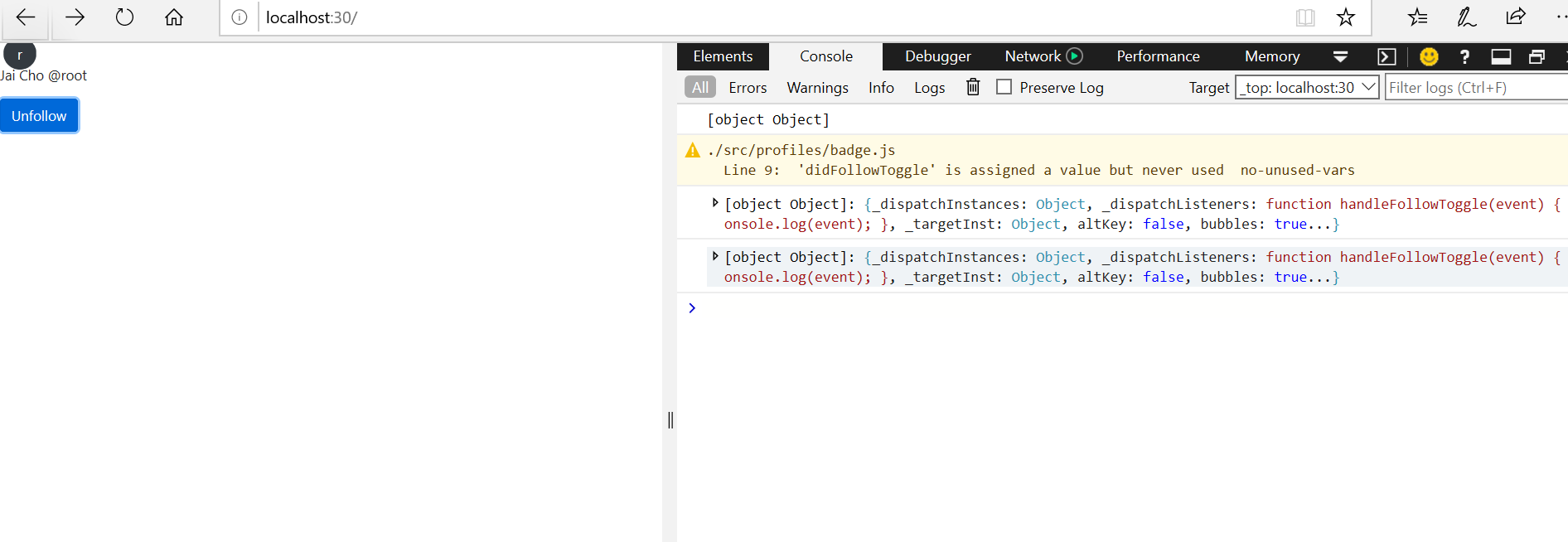Image resolution: width=1568 pixels, height=542 pixels.
Task: Open the Performance tab
Action: (1158, 56)
